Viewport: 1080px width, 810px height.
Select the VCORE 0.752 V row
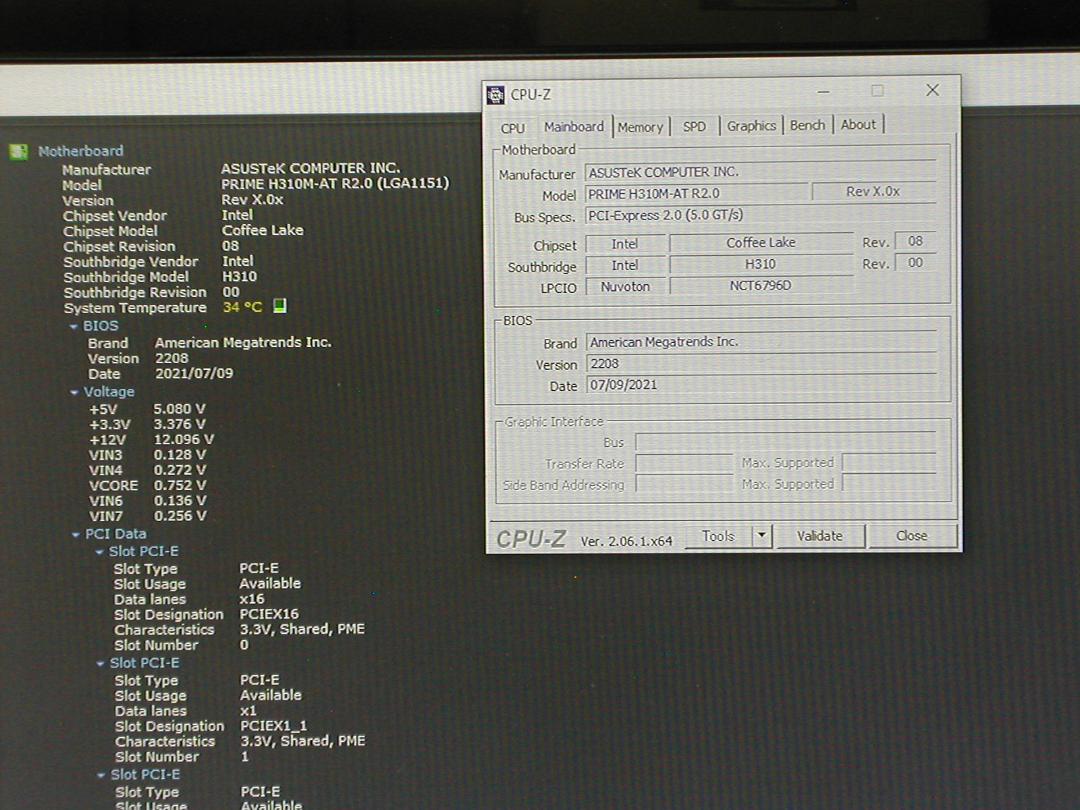tap(147, 486)
